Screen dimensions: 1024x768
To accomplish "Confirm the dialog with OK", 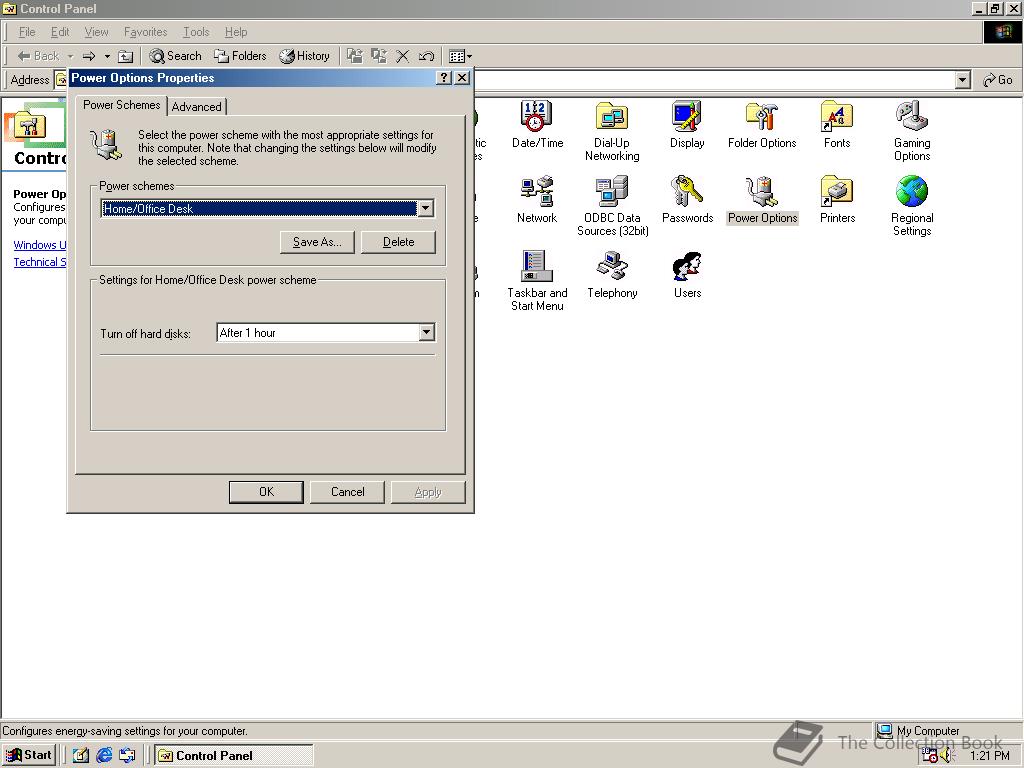I will pos(266,492).
